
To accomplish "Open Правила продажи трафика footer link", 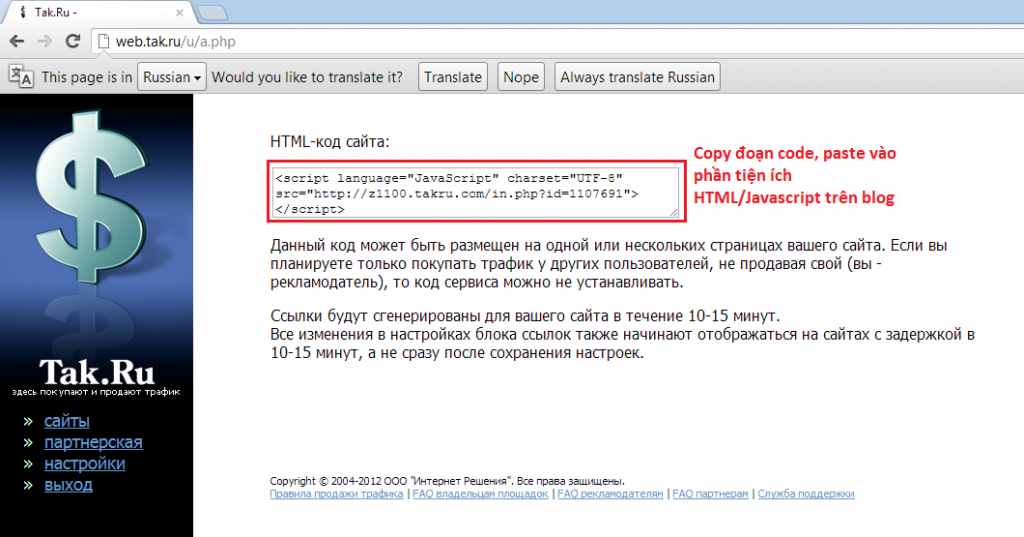I will 336,494.
